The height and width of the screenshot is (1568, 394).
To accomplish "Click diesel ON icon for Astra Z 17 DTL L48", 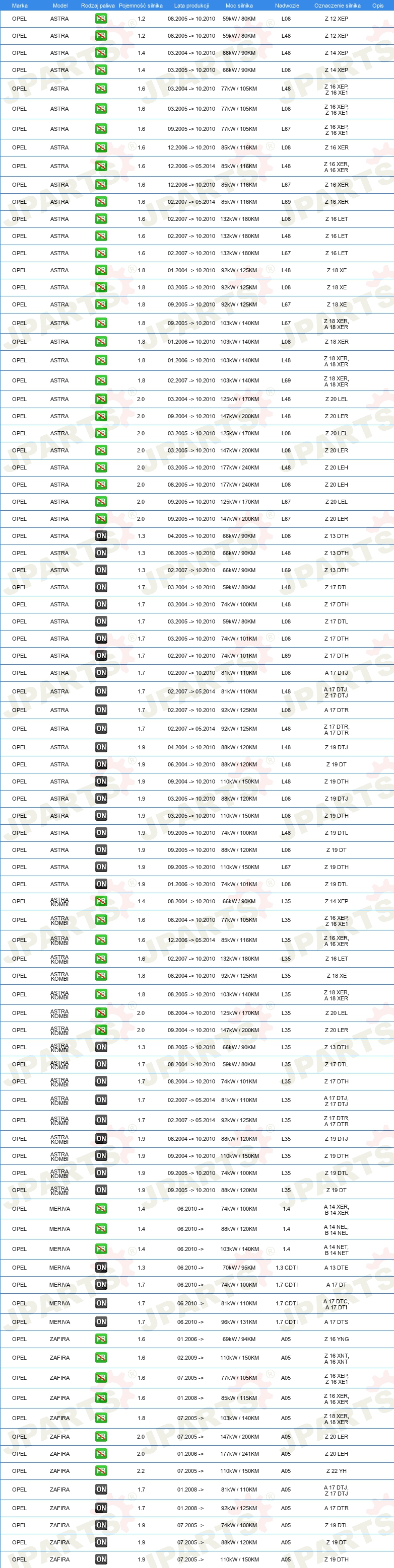I will [x=101, y=587].
